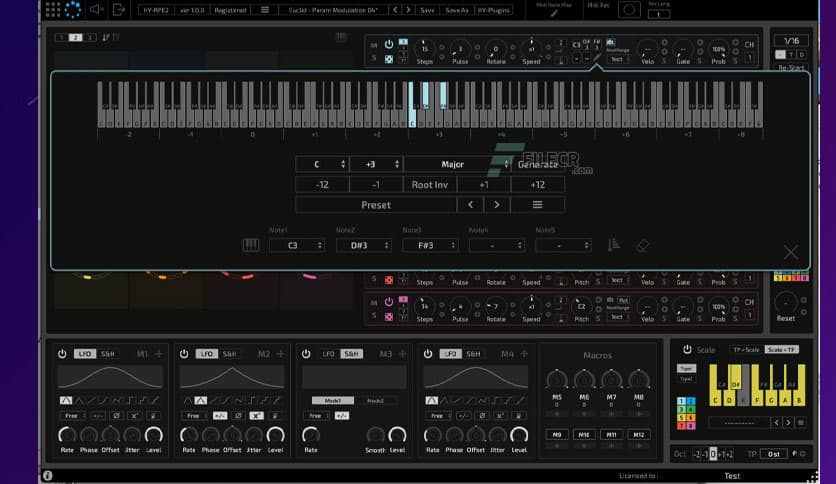Click the Generate button
Screen dimensions: 836x484
(x=538, y=164)
